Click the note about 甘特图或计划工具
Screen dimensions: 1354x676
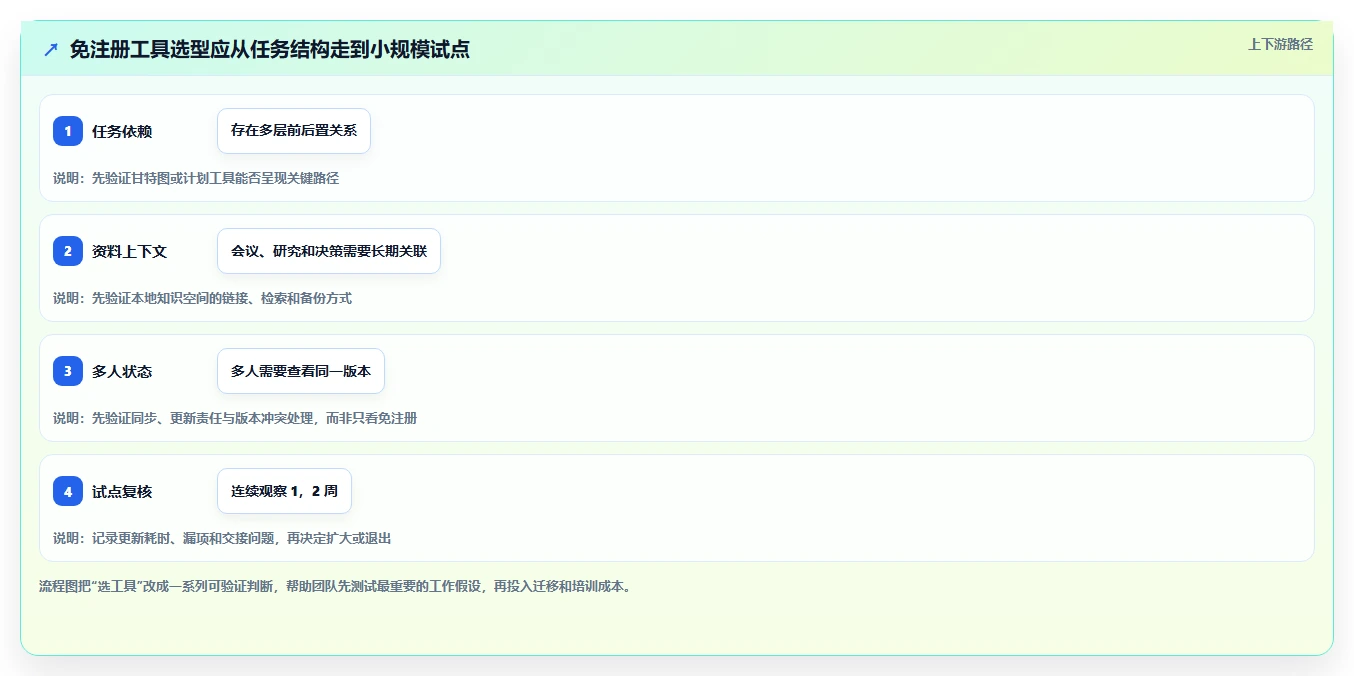pos(196,178)
